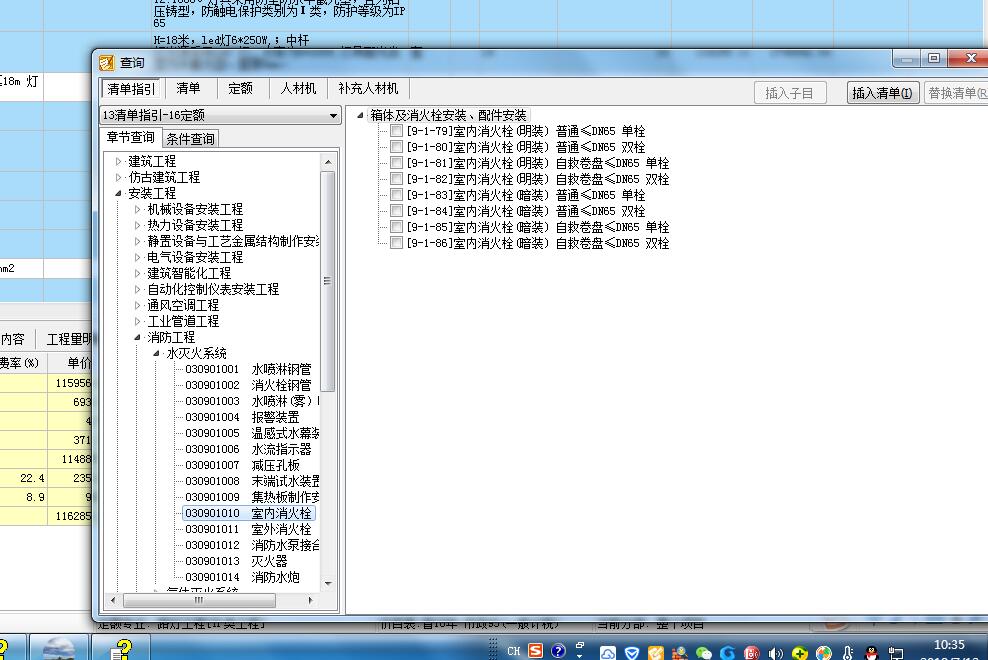Click the tree scroll right arrow
Screen dimensions: 988x660
[x=310, y=600]
